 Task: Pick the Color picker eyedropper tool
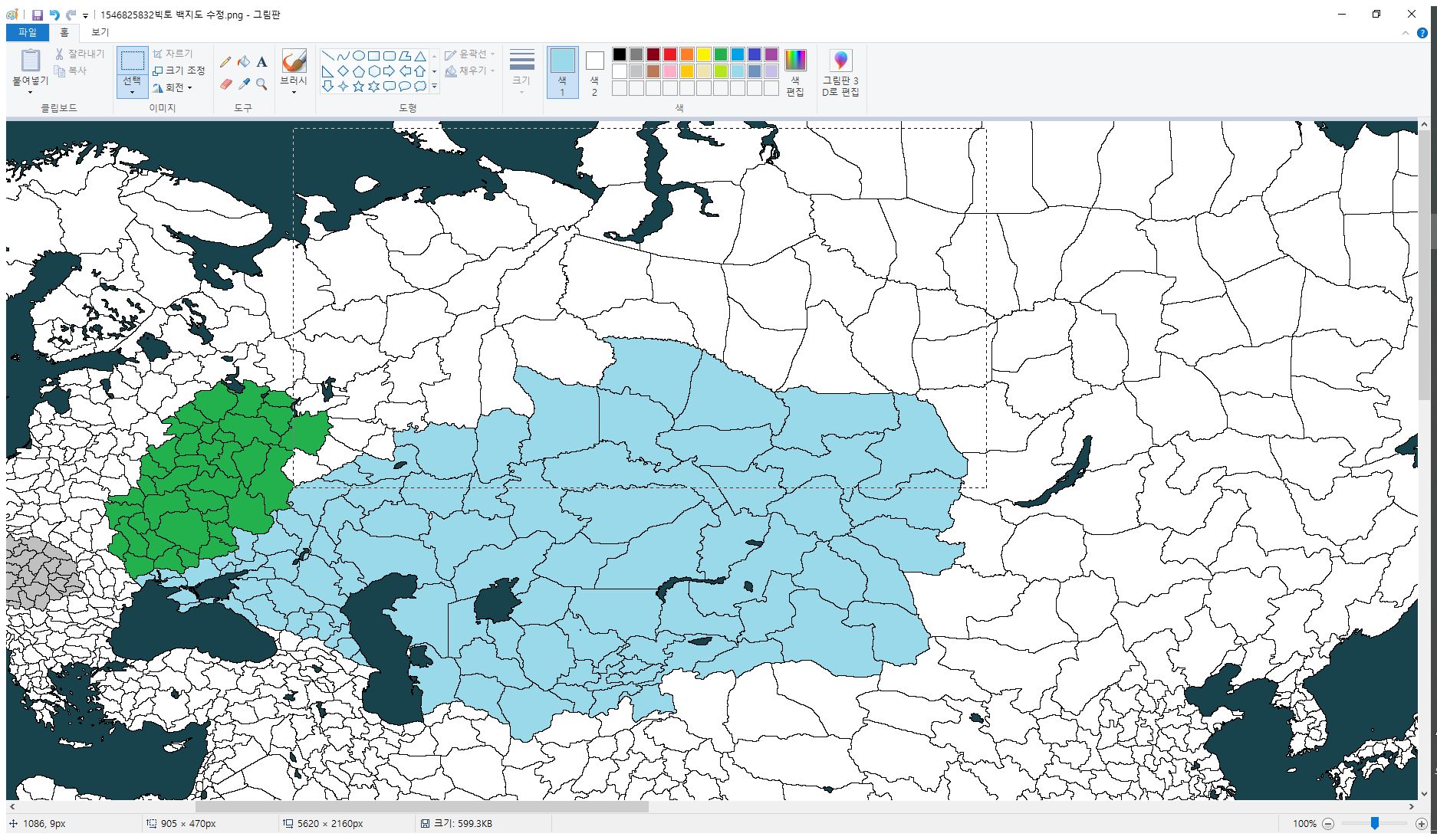click(x=244, y=84)
